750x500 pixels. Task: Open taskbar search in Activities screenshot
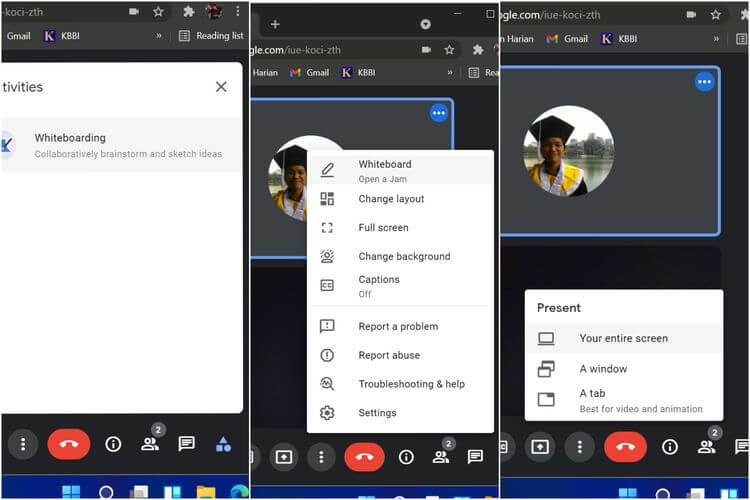pos(106,491)
